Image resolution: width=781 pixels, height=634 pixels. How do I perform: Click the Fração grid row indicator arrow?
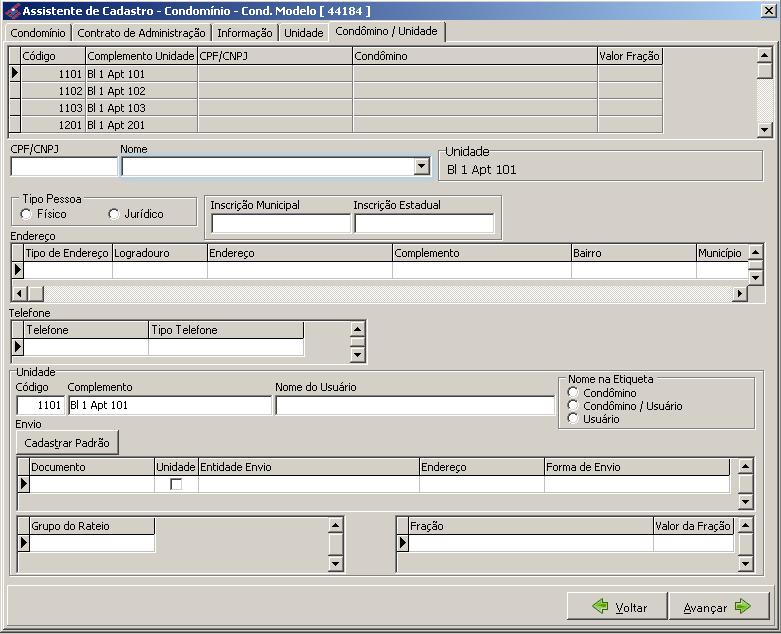403,543
